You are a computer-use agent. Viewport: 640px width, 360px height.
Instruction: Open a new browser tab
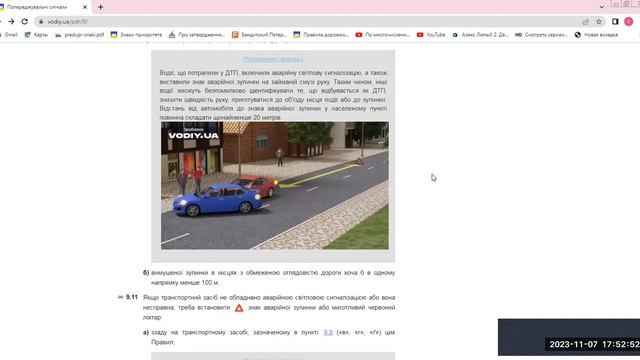pos(100,7)
